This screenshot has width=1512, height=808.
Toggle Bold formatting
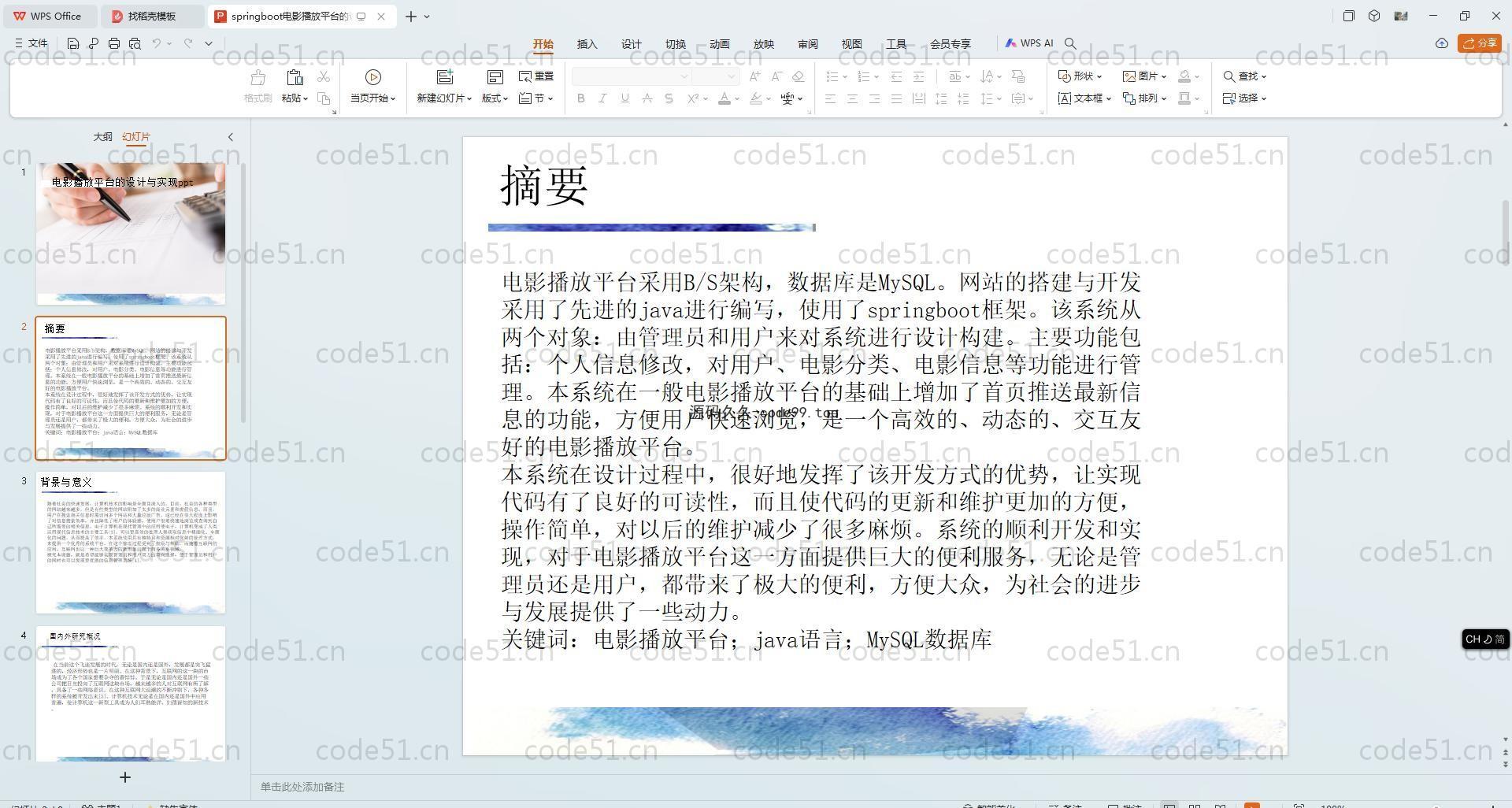tap(581, 98)
